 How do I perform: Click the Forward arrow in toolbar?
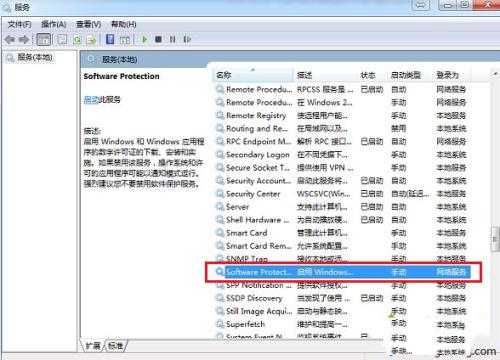24,40
